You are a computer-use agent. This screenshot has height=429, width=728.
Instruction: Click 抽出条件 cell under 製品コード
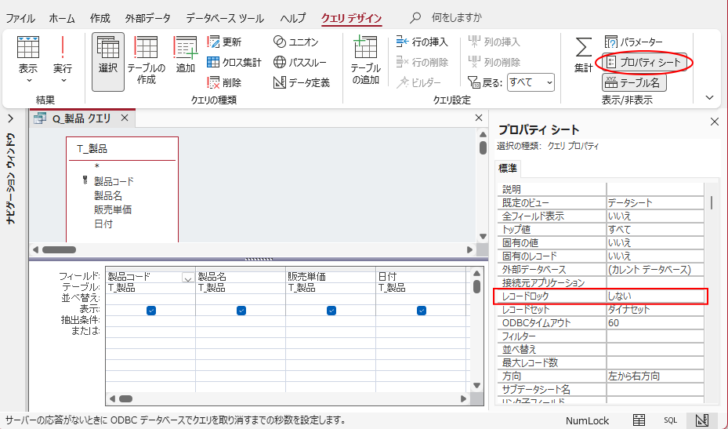150,320
